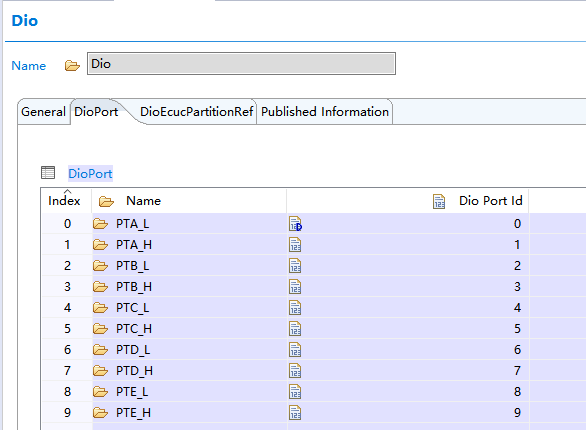Click the folder icon of row PTC_L
The width and height of the screenshot is (586, 430).
pyautogui.click(x=100, y=307)
